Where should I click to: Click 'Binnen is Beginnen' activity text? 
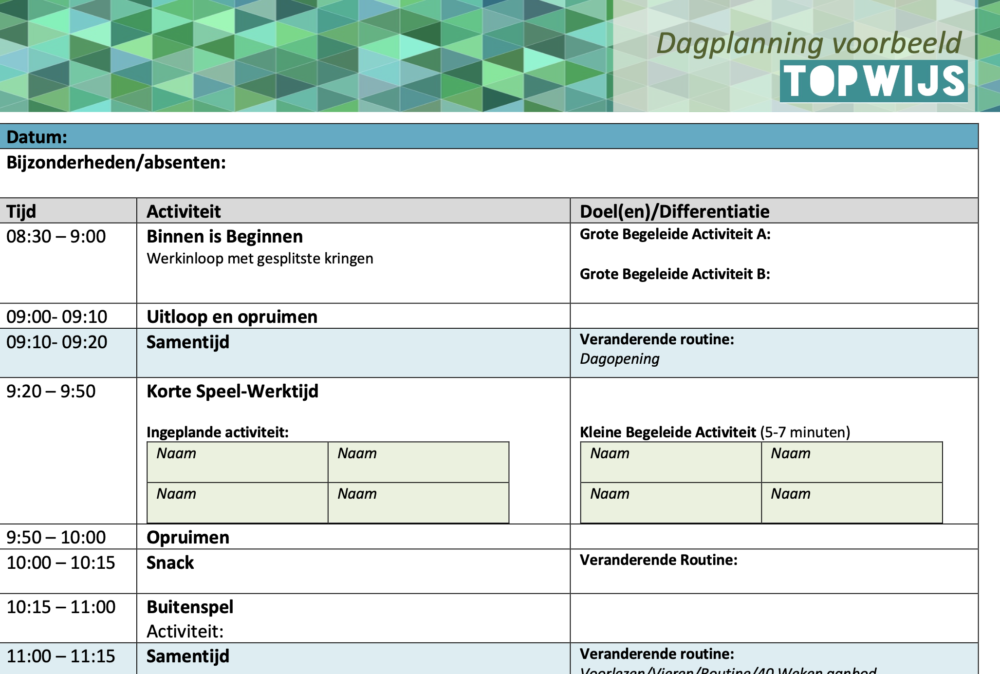tap(224, 237)
